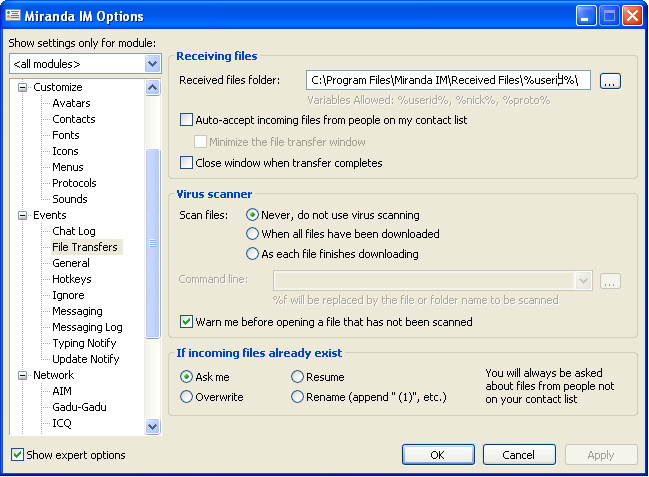Click the tree scrollbar up arrow
Image resolution: width=649 pixels, height=477 pixels.
coord(153,87)
